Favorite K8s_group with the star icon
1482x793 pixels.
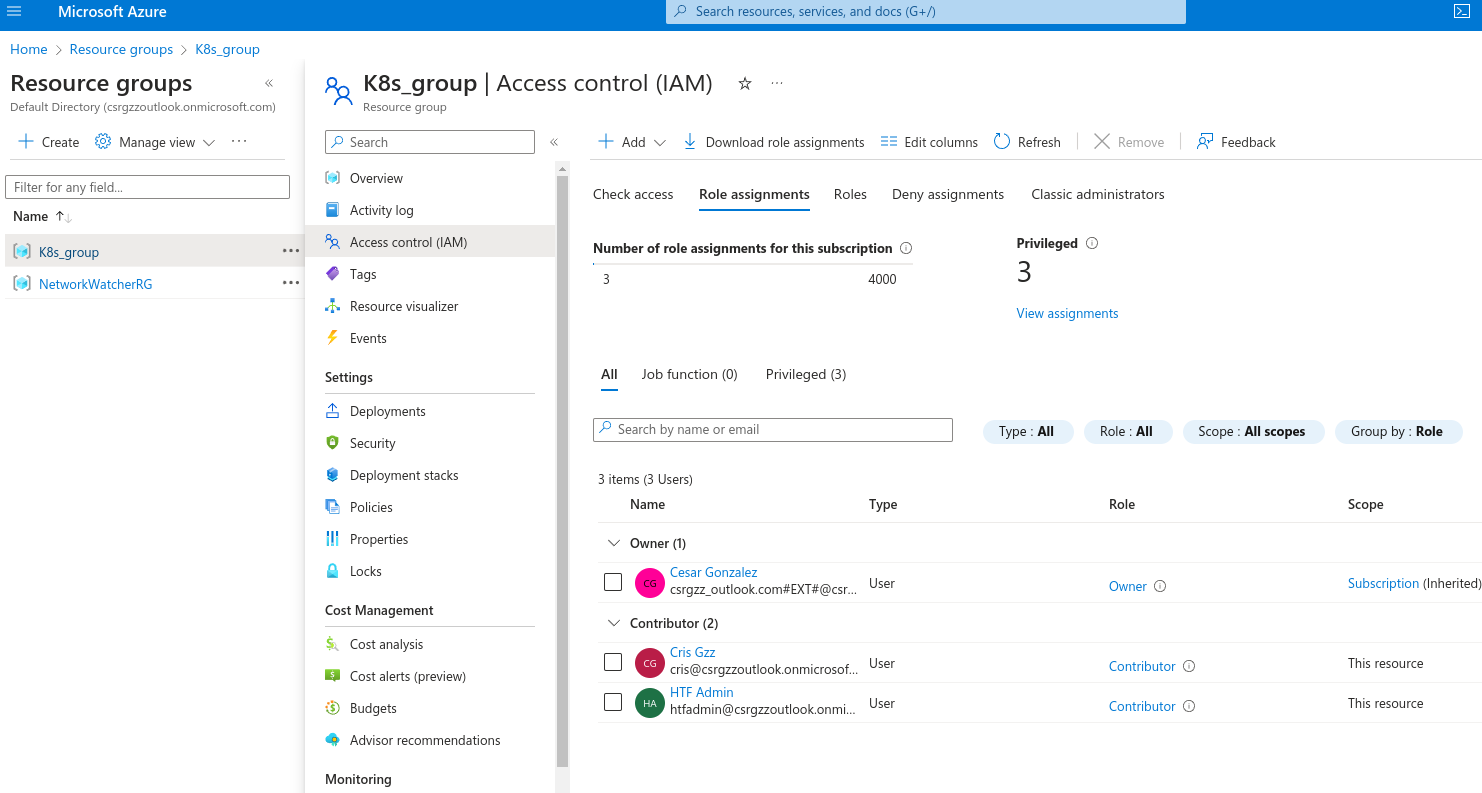tap(744, 84)
